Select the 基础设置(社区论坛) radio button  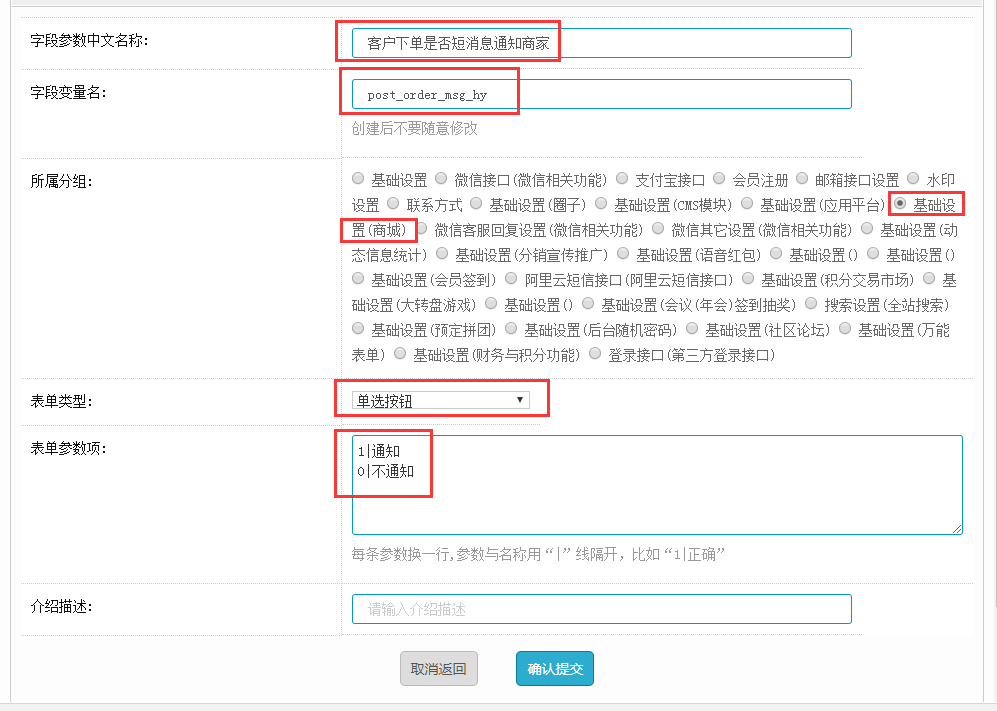tap(692, 329)
